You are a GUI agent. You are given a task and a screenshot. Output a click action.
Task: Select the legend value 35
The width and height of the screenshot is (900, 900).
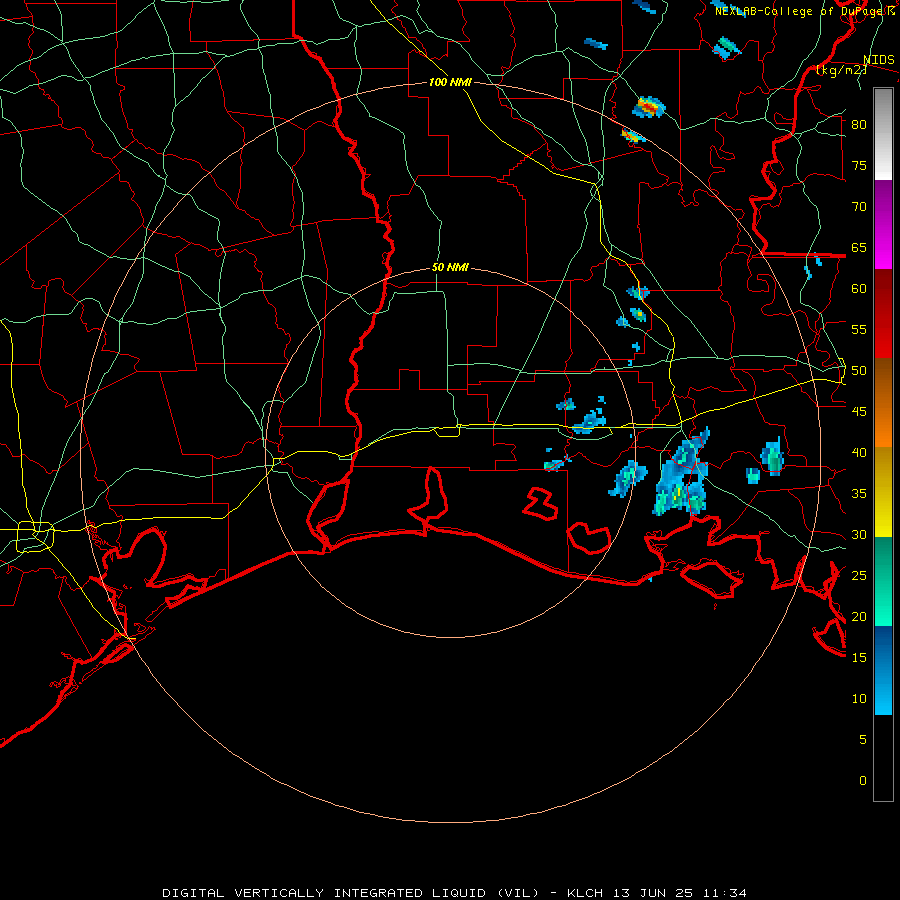coord(859,494)
